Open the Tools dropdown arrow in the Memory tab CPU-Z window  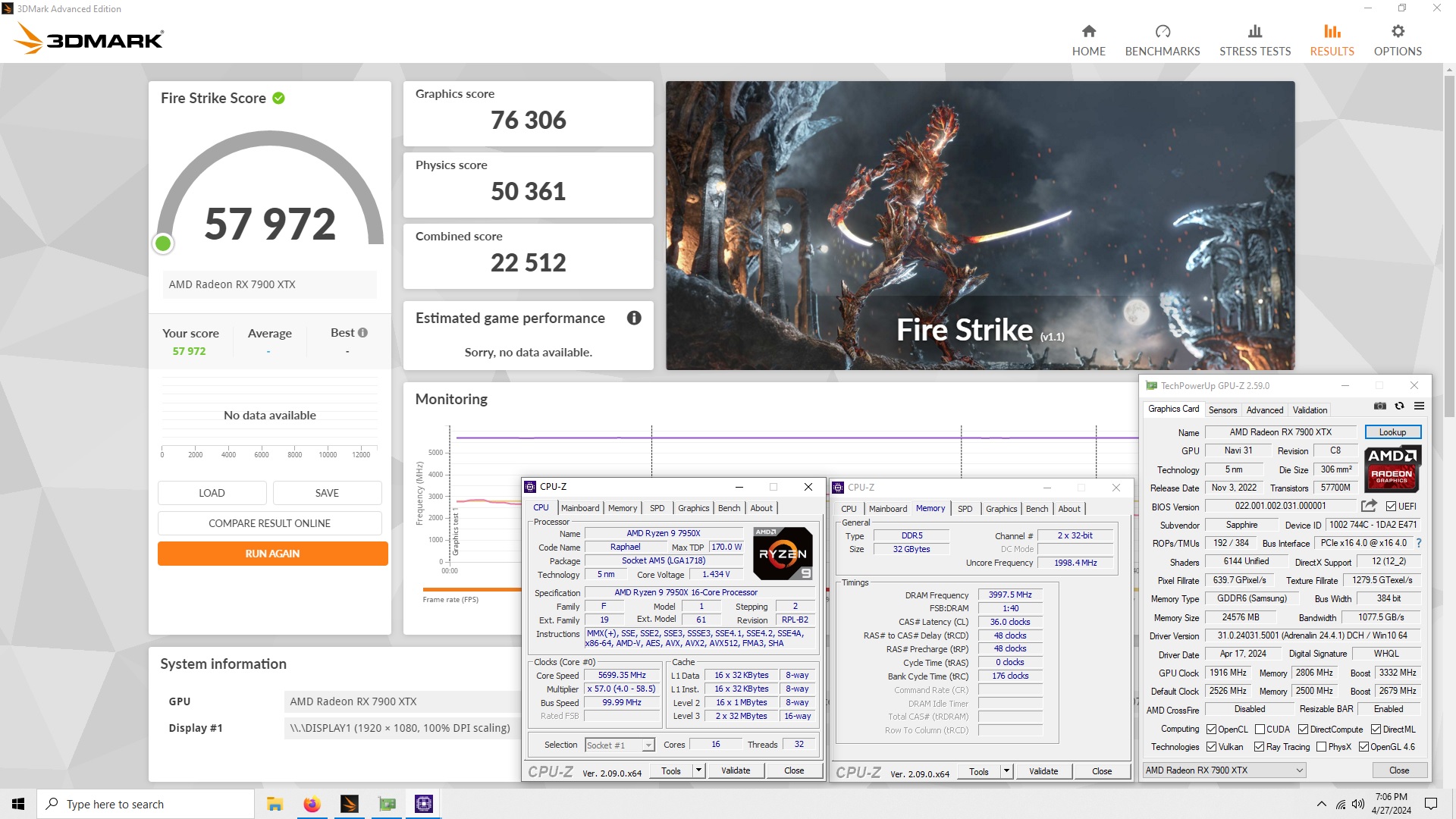1006,772
